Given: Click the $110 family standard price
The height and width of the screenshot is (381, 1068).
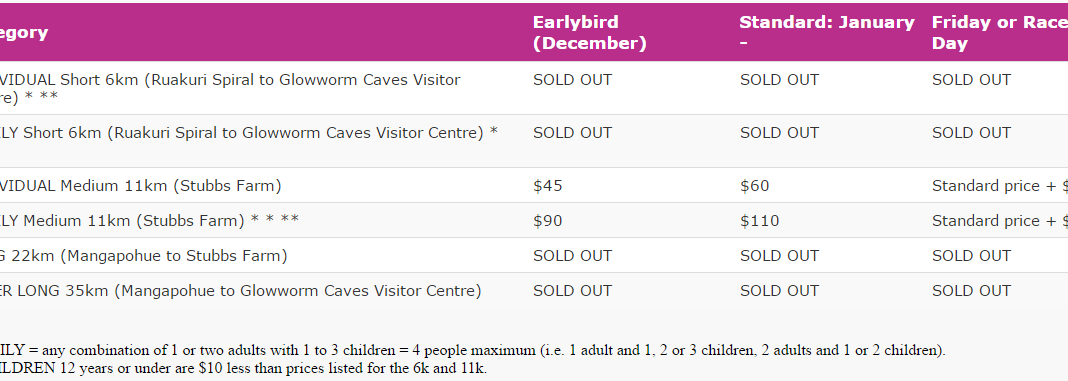Looking at the screenshot, I should click(759, 220).
